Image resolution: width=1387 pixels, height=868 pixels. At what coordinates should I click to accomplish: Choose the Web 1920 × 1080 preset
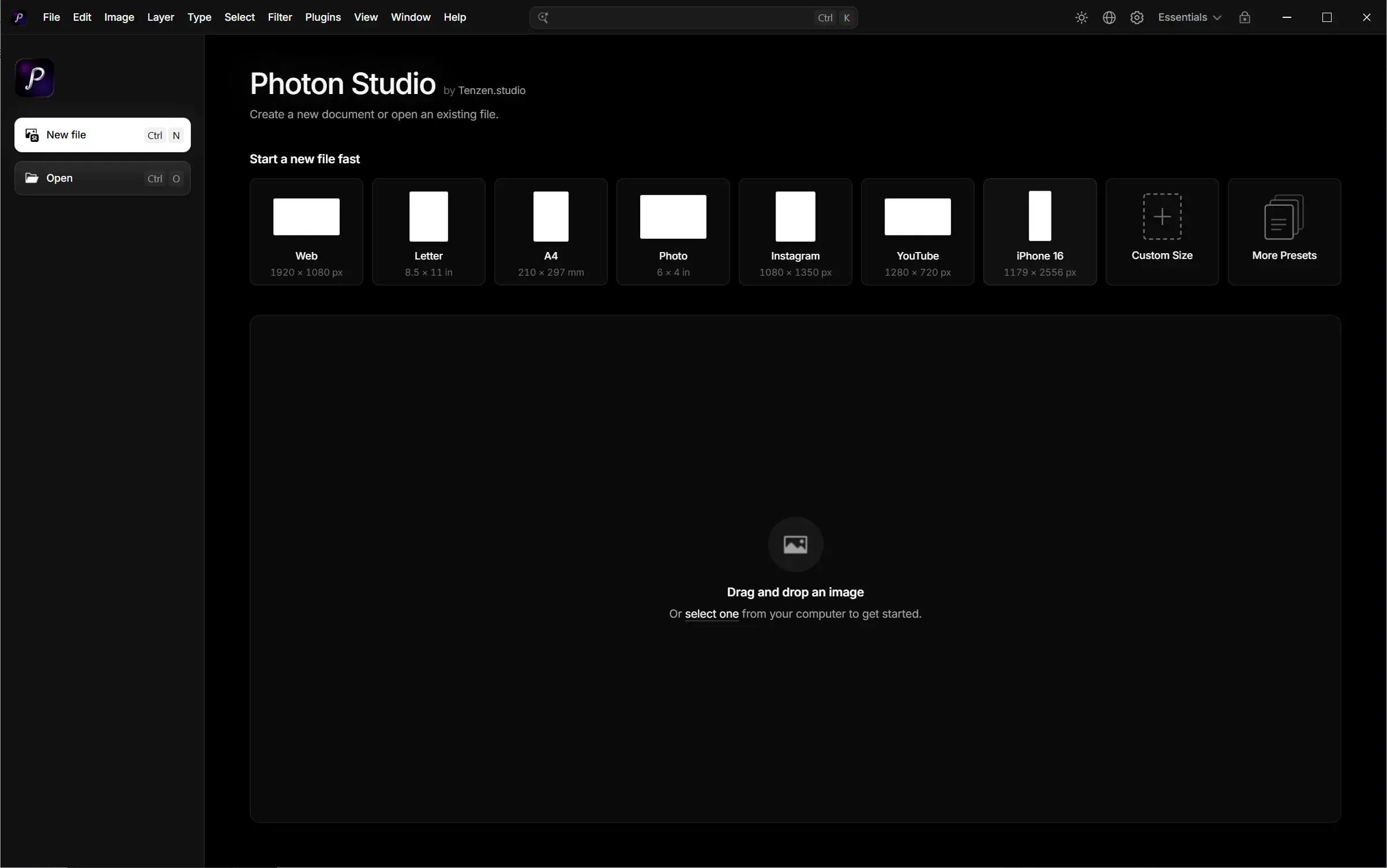[306, 232]
